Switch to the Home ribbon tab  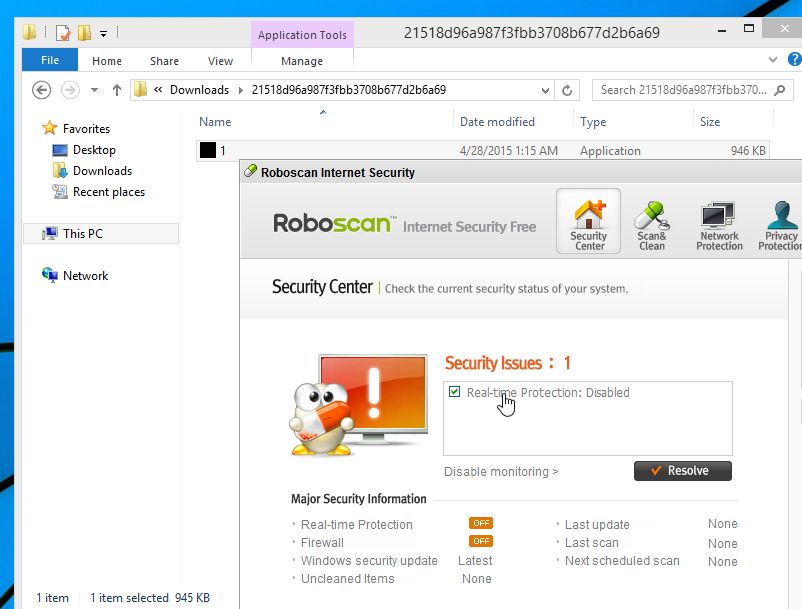[107, 61]
